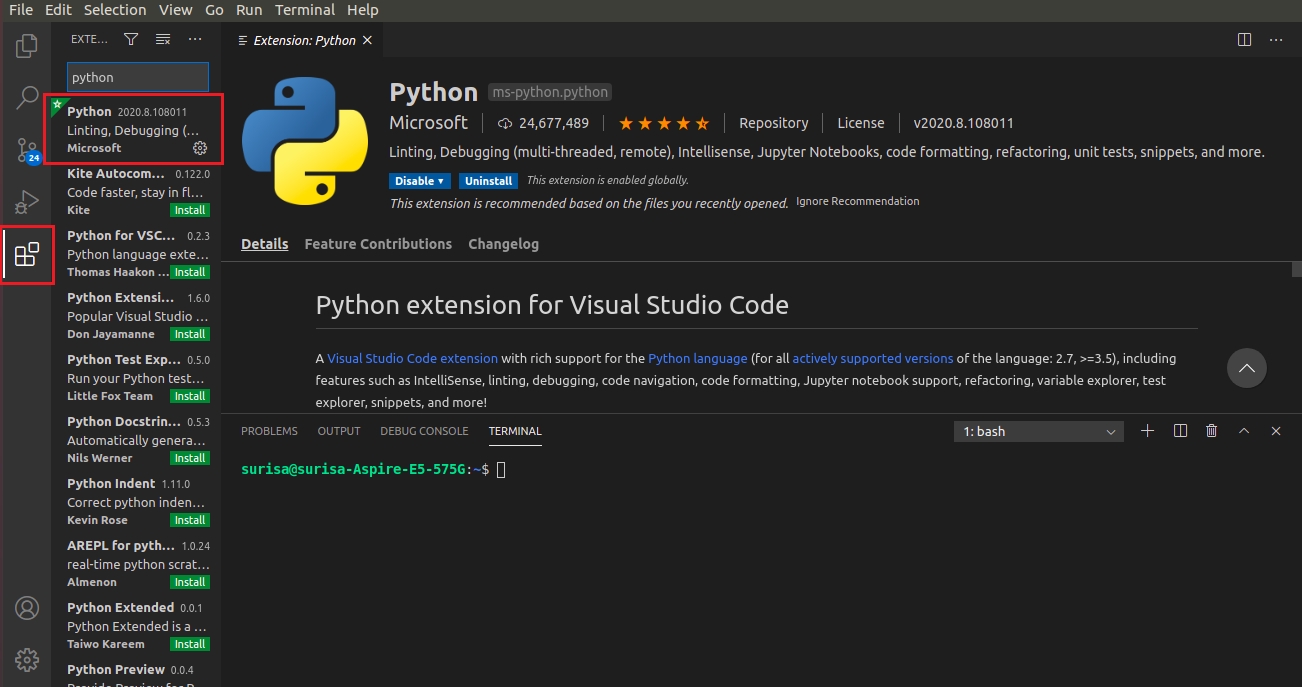1302x687 pixels.
Task: Click the Microsoft publisher name in header
Action: 428,123
